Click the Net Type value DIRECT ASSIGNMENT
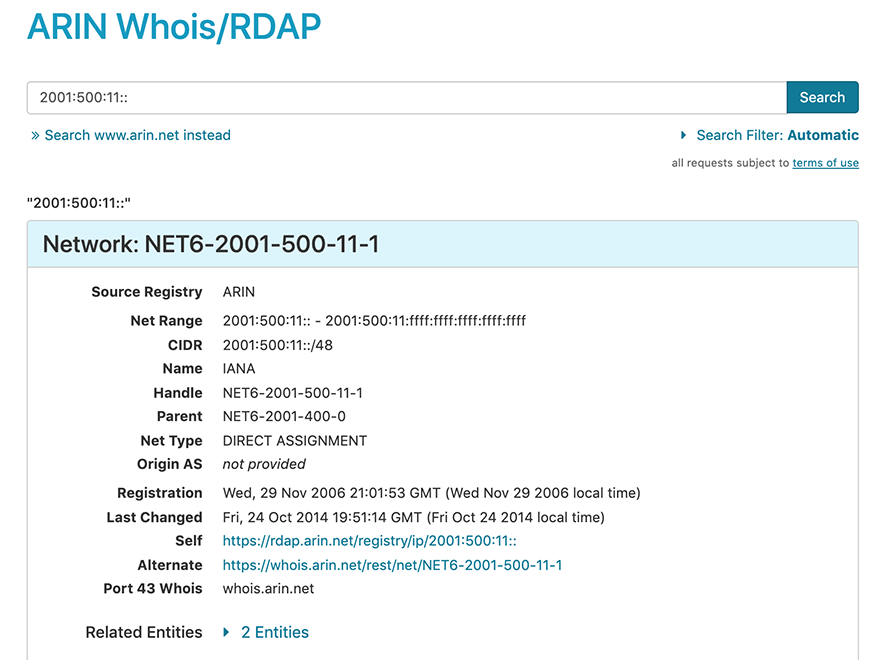 tap(295, 441)
